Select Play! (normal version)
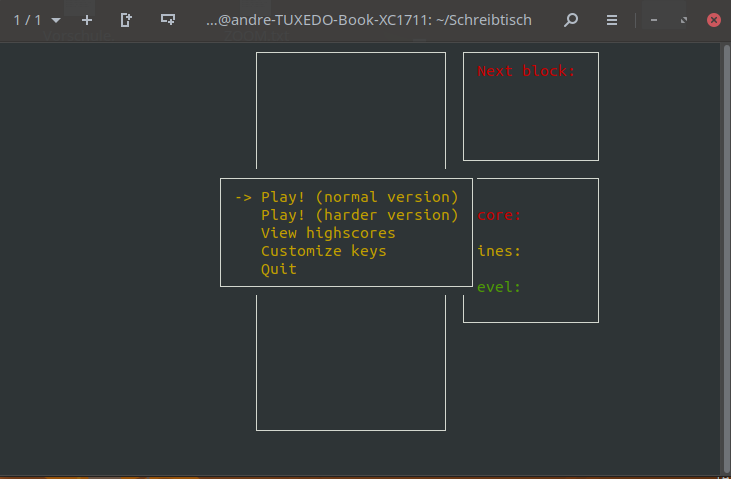Viewport: 731px width, 479px height. point(359,197)
